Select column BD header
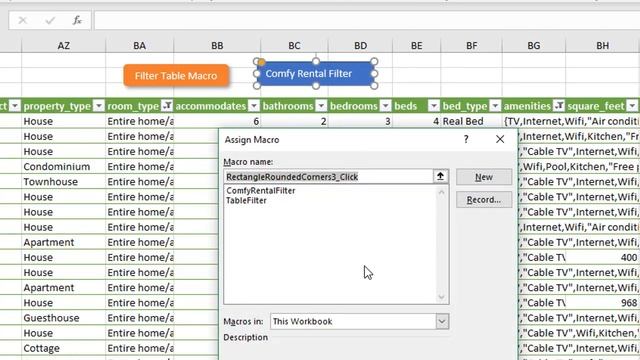Image resolution: width=640 pixels, height=360 pixels. tap(360, 46)
